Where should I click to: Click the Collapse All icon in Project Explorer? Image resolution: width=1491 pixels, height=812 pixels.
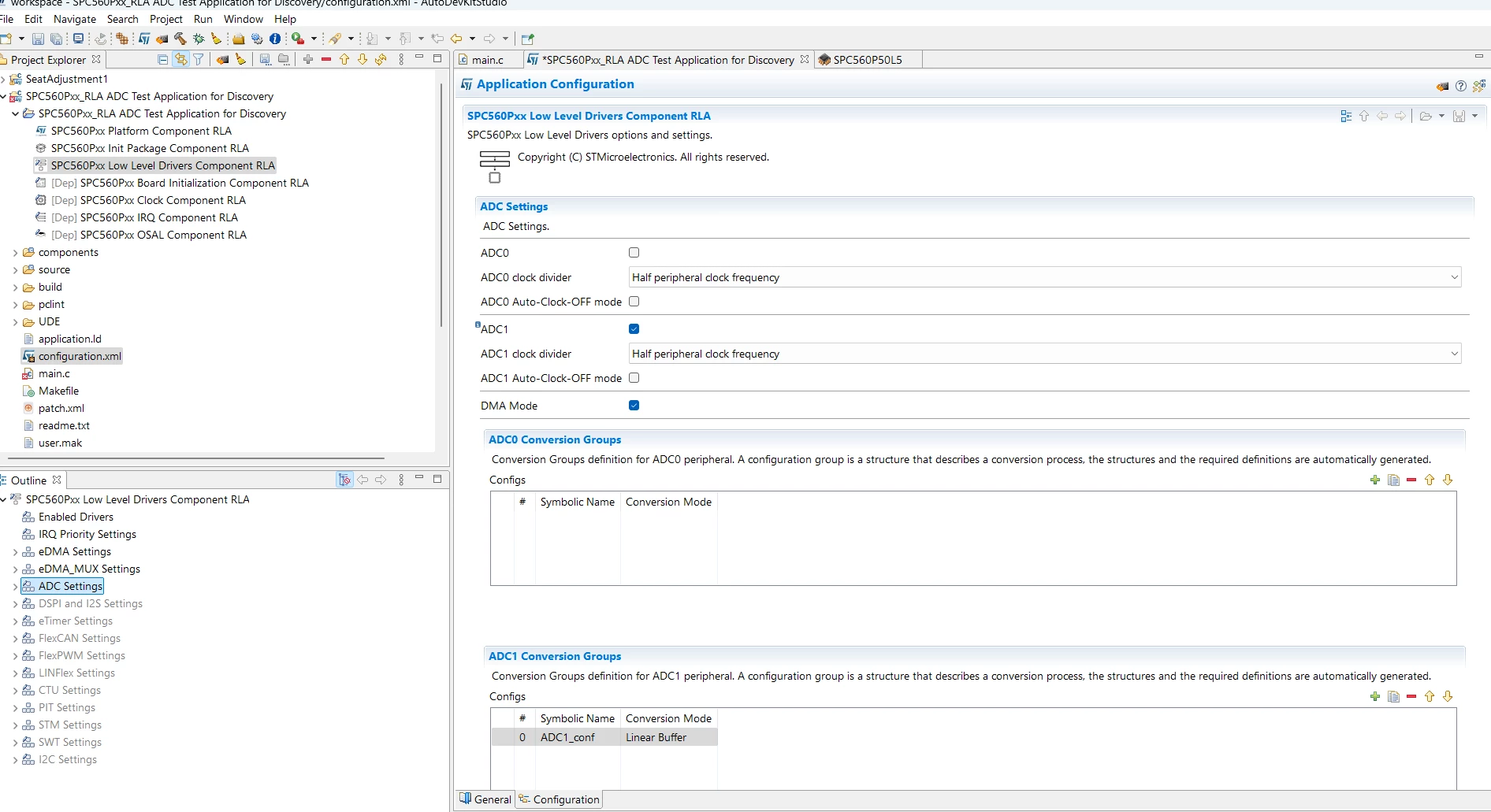click(x=162, y=59)
